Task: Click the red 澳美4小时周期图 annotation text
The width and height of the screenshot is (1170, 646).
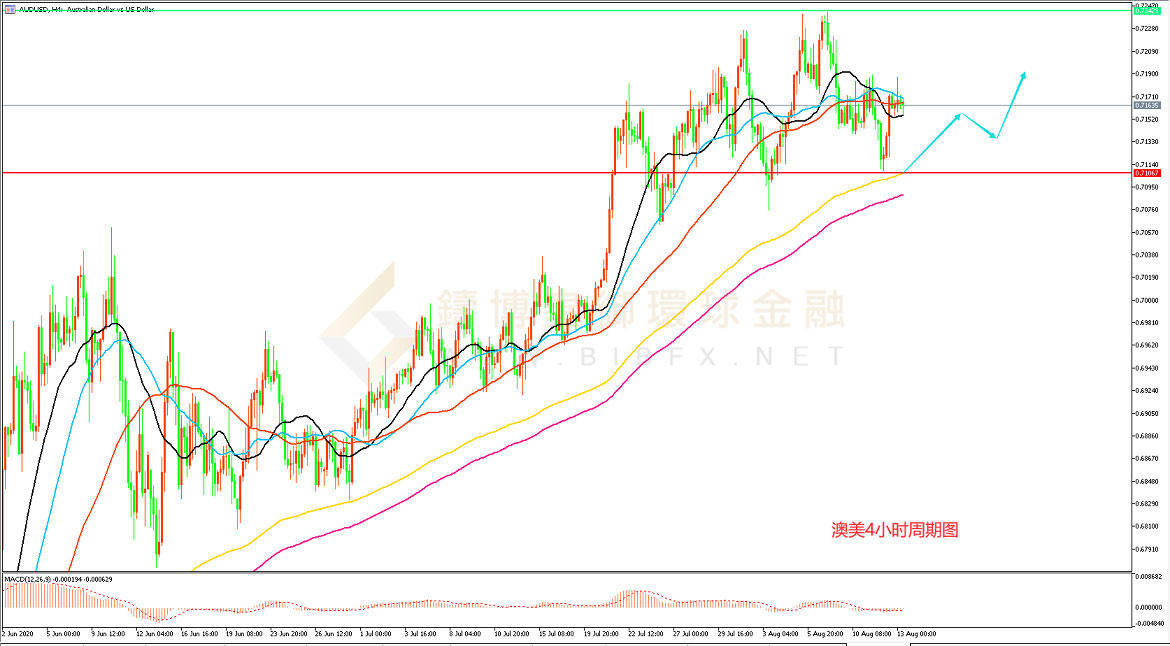Action: (x=895, y=531)
